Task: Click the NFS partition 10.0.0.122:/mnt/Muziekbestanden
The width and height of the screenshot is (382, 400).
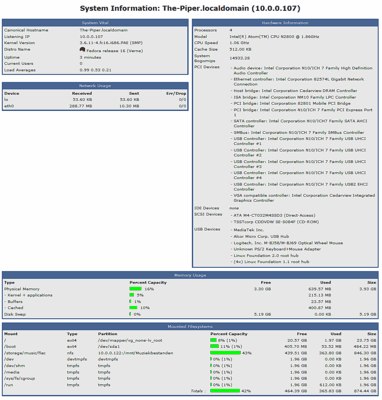Action: (x=135, y=353)
